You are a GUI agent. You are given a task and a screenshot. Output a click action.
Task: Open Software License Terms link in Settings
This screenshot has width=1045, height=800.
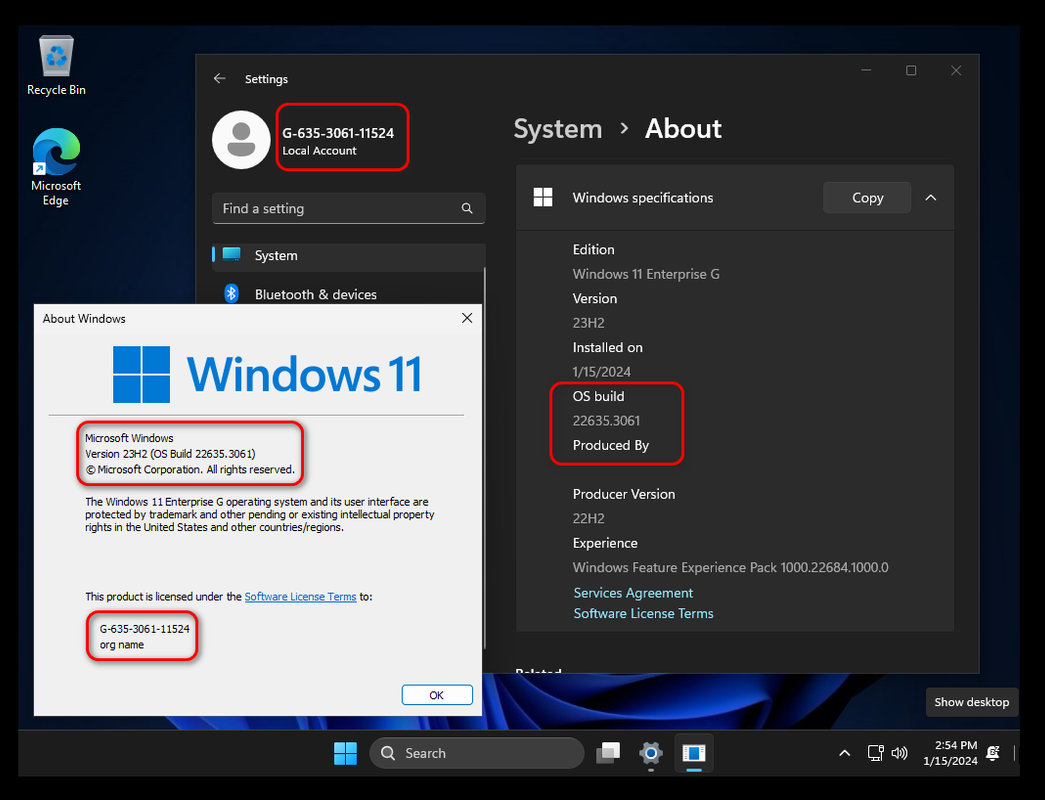(x=643, y=613)
